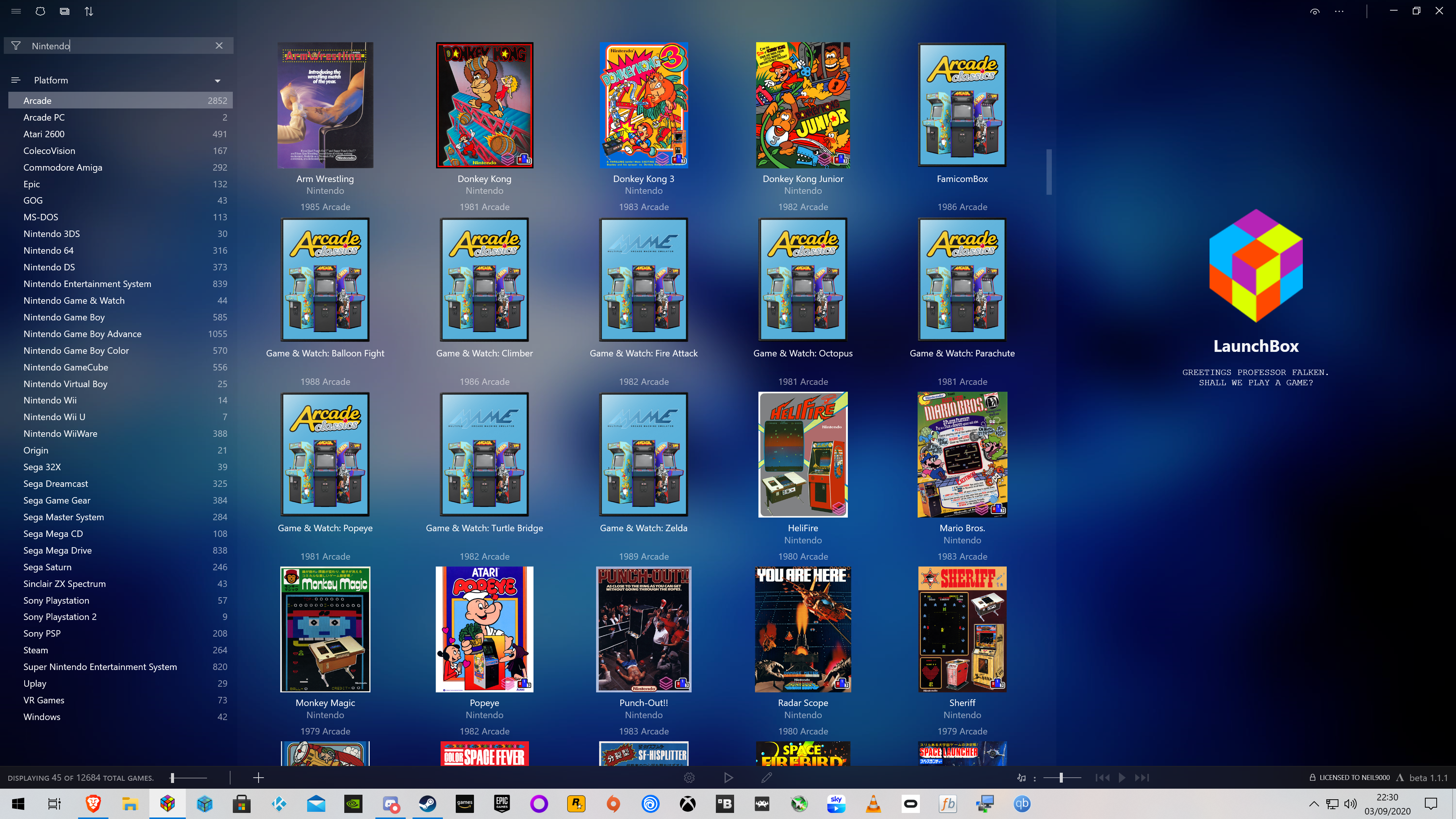Skip to previous music track

click(x=1102, y=778)
